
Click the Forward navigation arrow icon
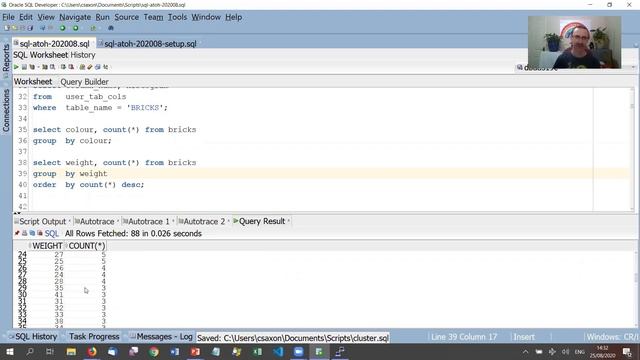tap(51, 28)
